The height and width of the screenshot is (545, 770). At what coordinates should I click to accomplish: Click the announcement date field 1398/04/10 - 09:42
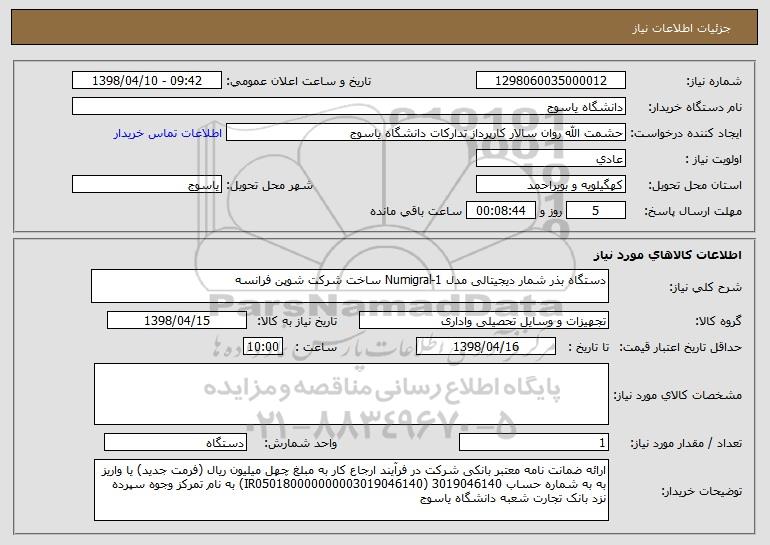(147, 81)
